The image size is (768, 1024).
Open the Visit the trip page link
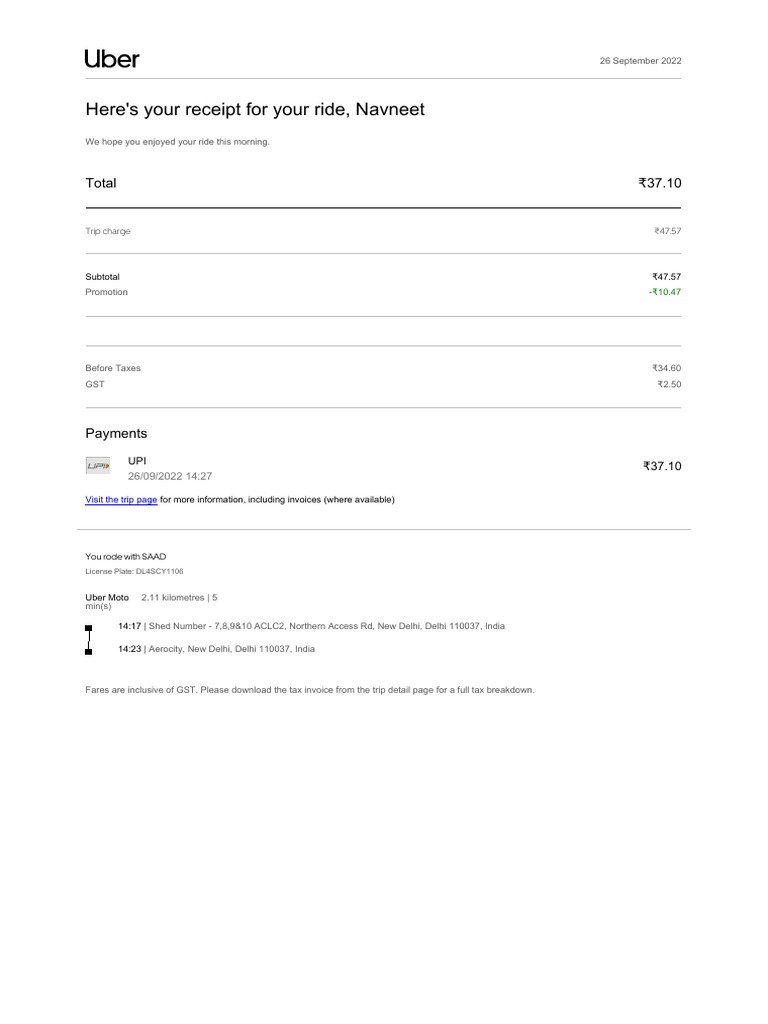point(121,500)
